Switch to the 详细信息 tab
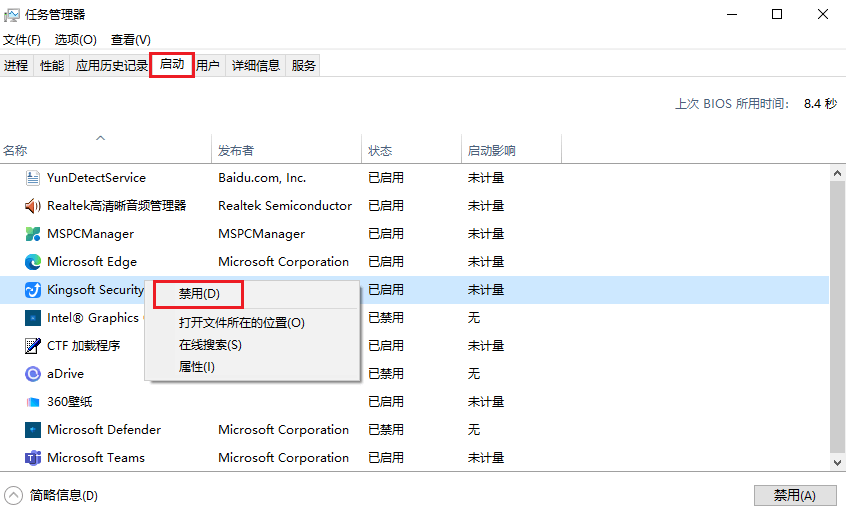846x518 pixels. tap(256, 66)
